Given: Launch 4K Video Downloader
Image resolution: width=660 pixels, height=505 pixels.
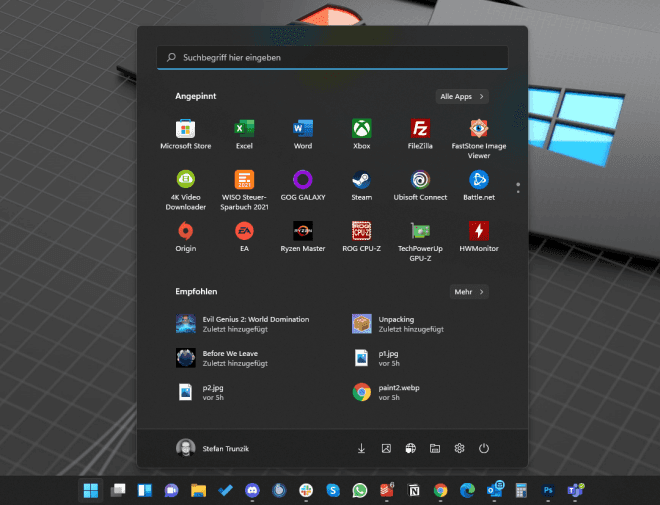Looking at the screenshot, I should (x=186, y=190).
